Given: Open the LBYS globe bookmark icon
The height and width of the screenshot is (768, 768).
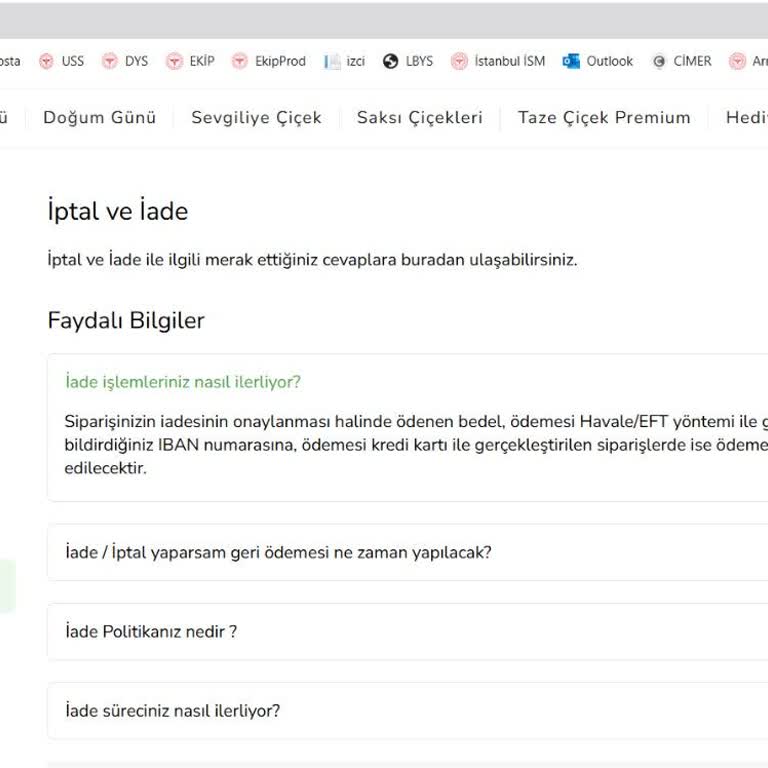Looking at the screenshot, I should coord(390,61).
